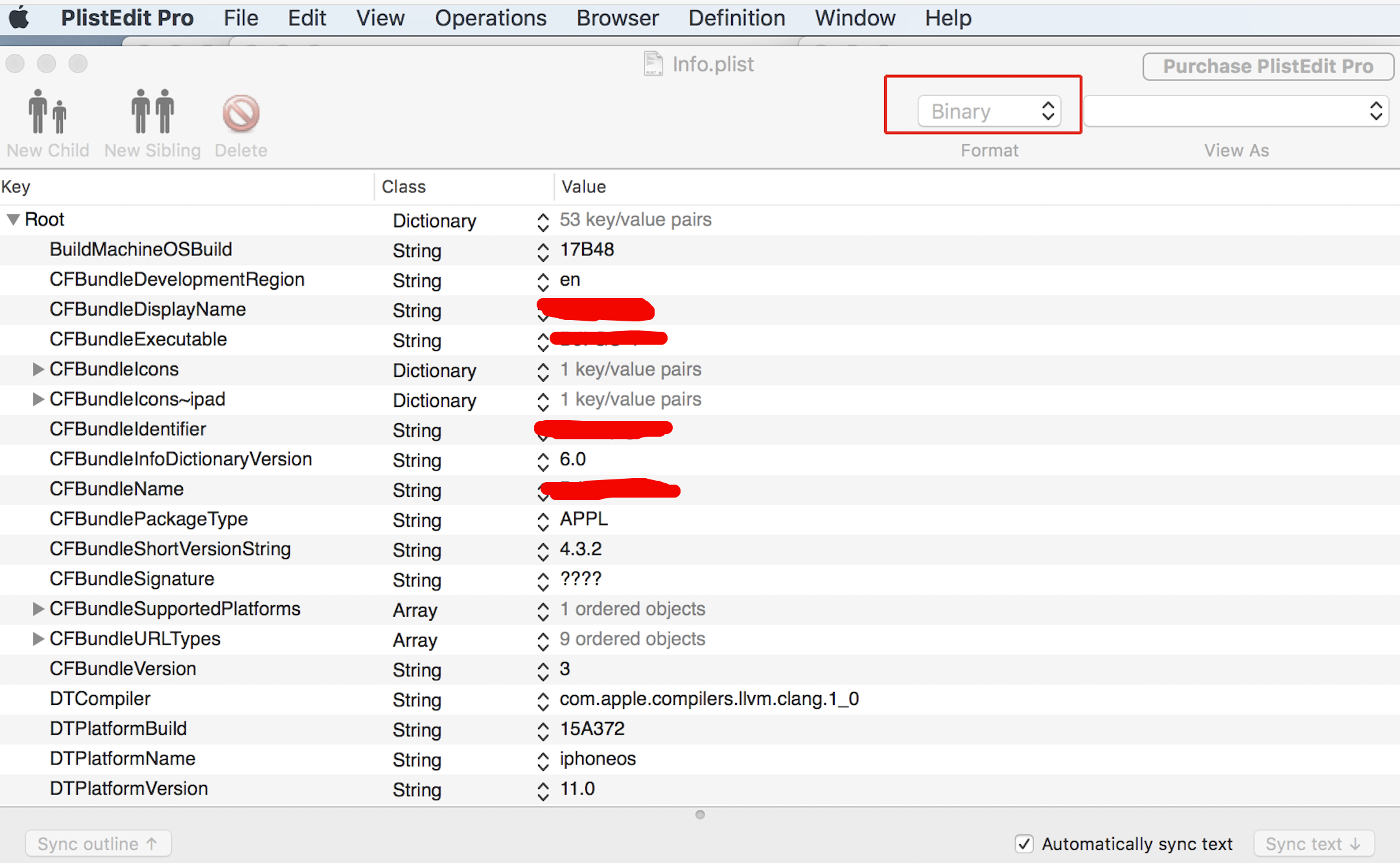Image resolution: width=1400 pixels, height=863 pixels.
Task: Click the split-view divider handle dot
Action: 700,814
